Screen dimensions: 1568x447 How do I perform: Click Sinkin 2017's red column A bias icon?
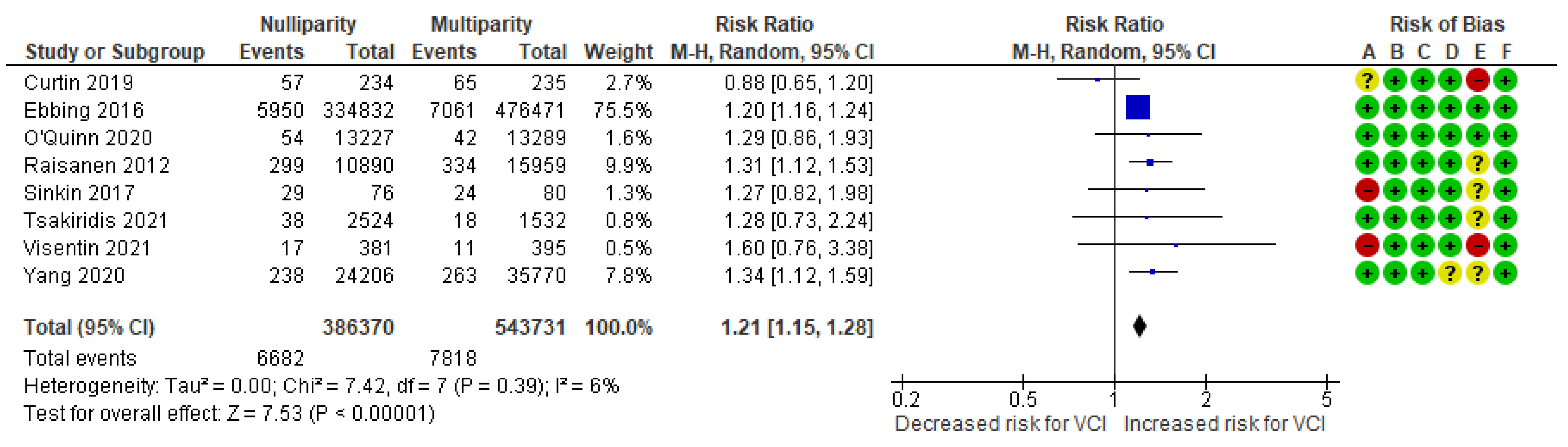tap(1367, 191)
